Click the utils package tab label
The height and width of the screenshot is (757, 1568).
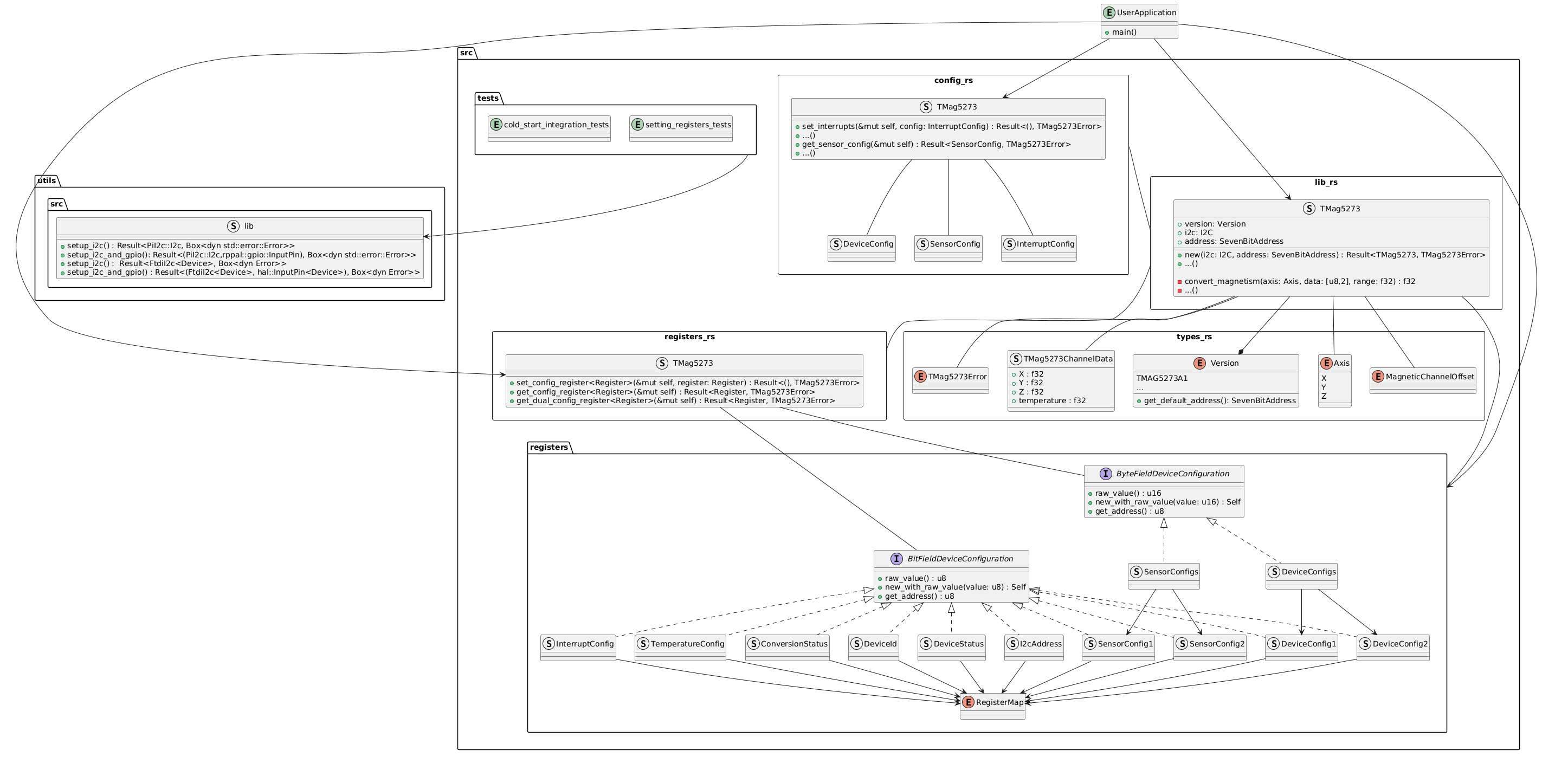(x=47, y=180)
